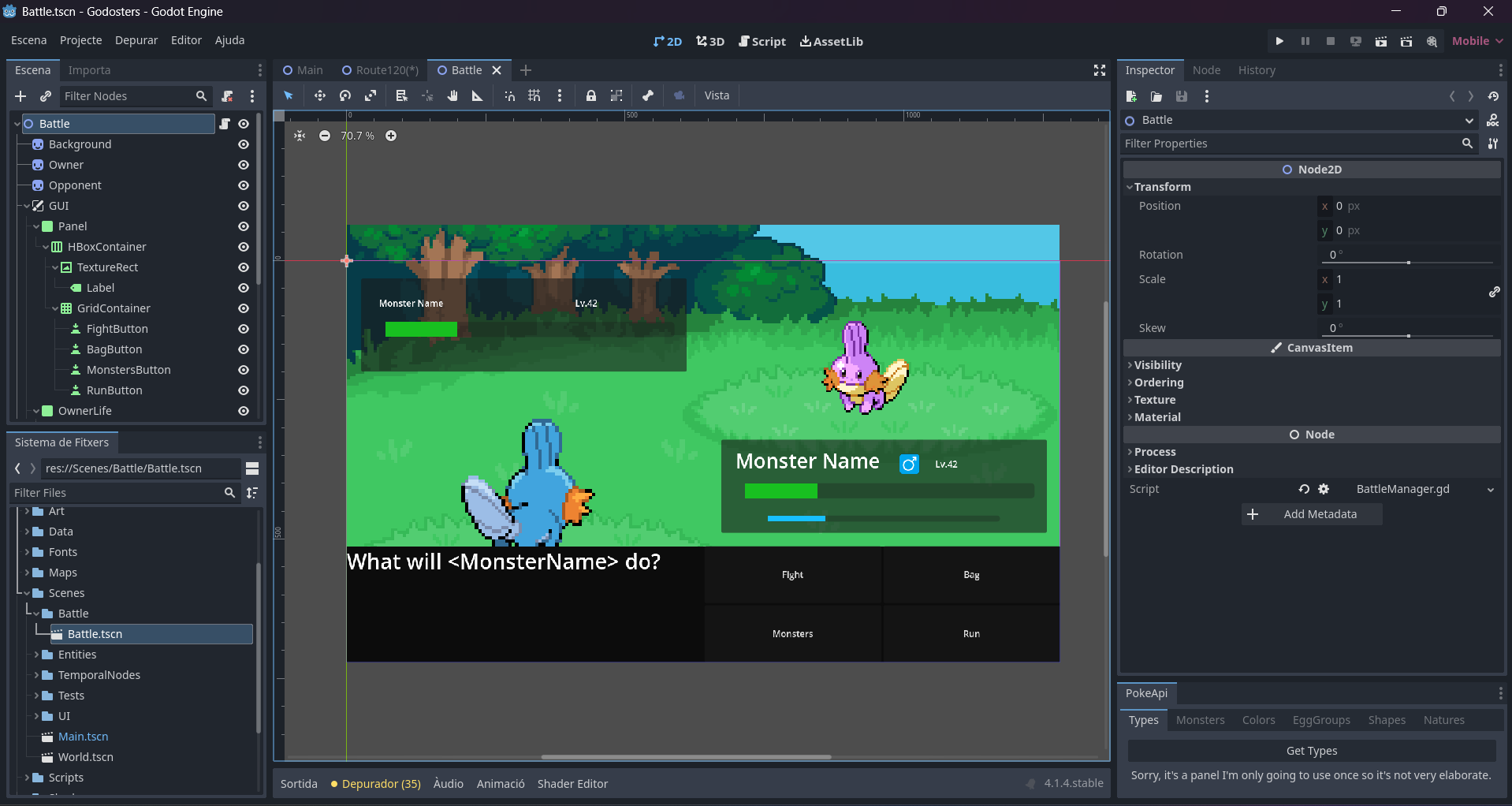The height and width of the screenshot is (806, 1512).
Task: Open the Depurar menu
Action: 136,40
